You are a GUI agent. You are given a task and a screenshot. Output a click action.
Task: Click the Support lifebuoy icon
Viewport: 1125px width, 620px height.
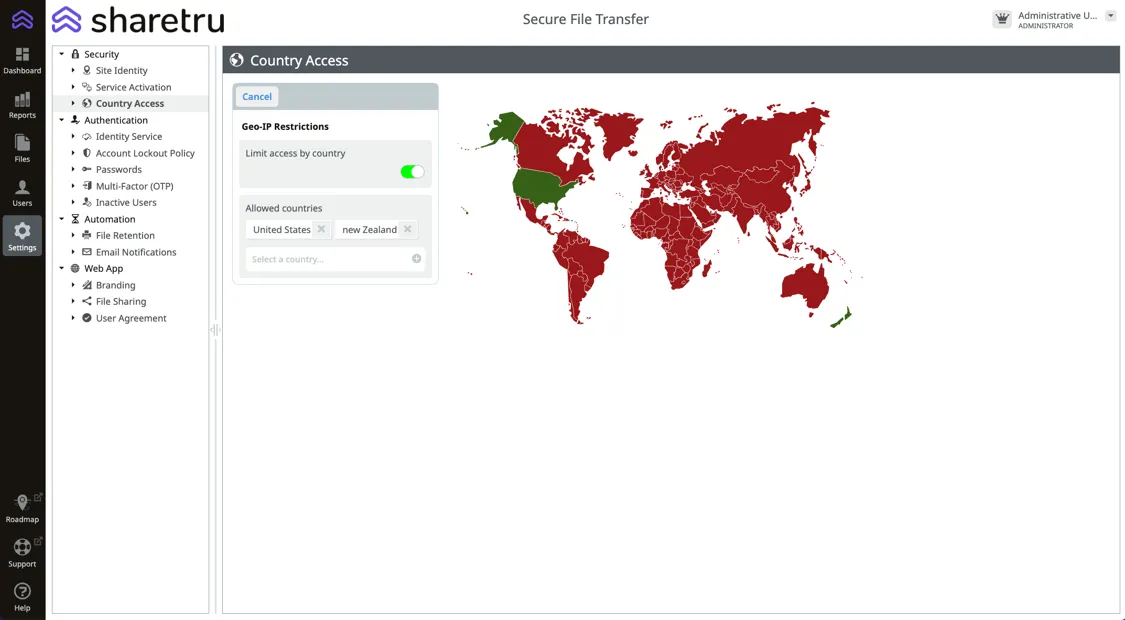[22, 547]
